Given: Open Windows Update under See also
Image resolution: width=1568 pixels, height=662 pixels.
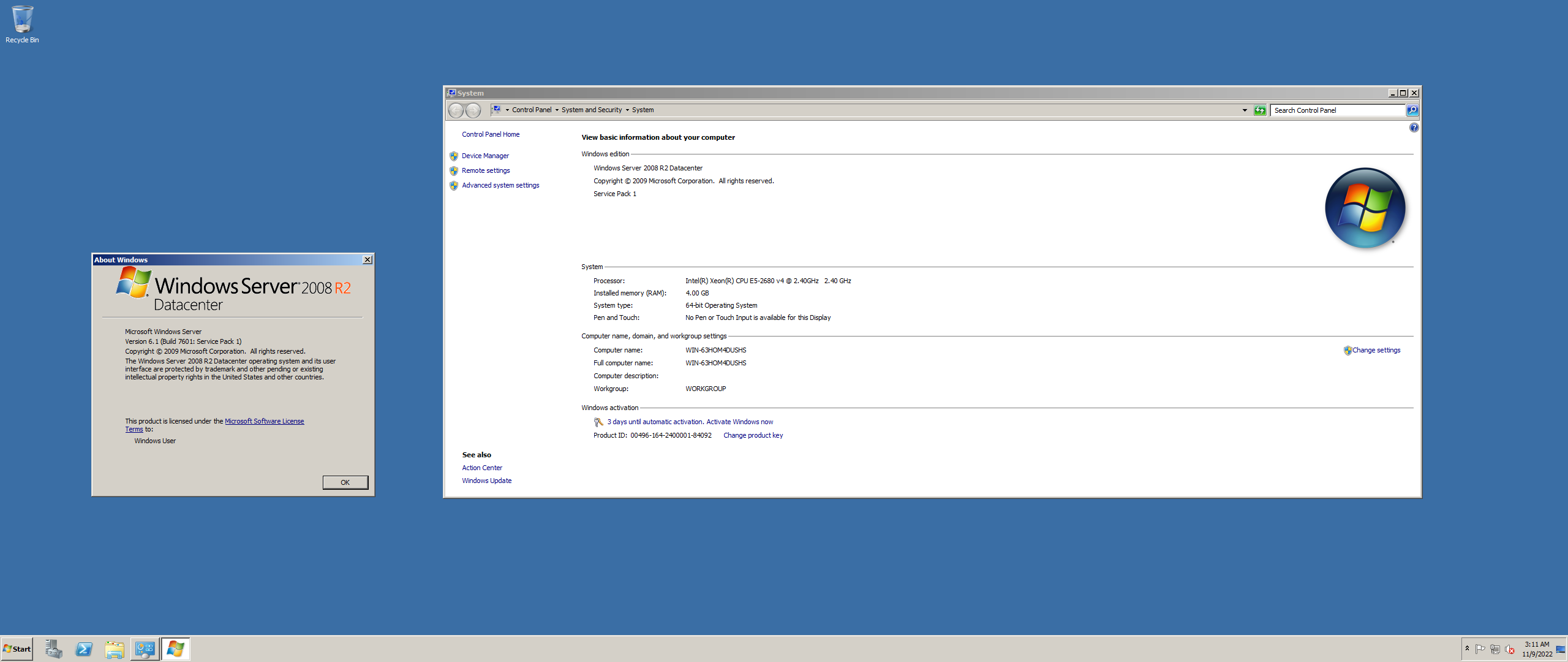Looking at the screenshot, I should tap(486, 481).
